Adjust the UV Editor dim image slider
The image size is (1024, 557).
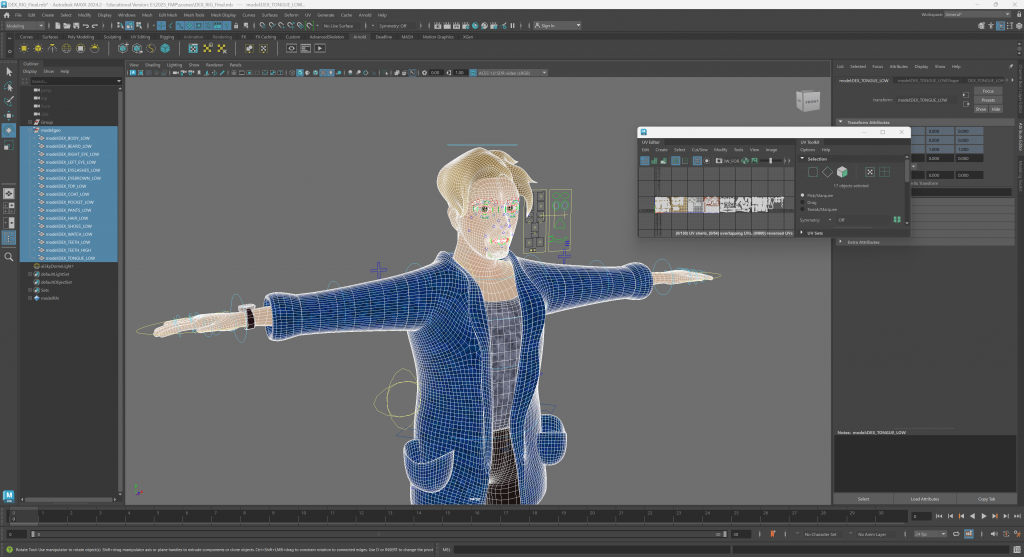pyautogui.click(x=768, y=160)
